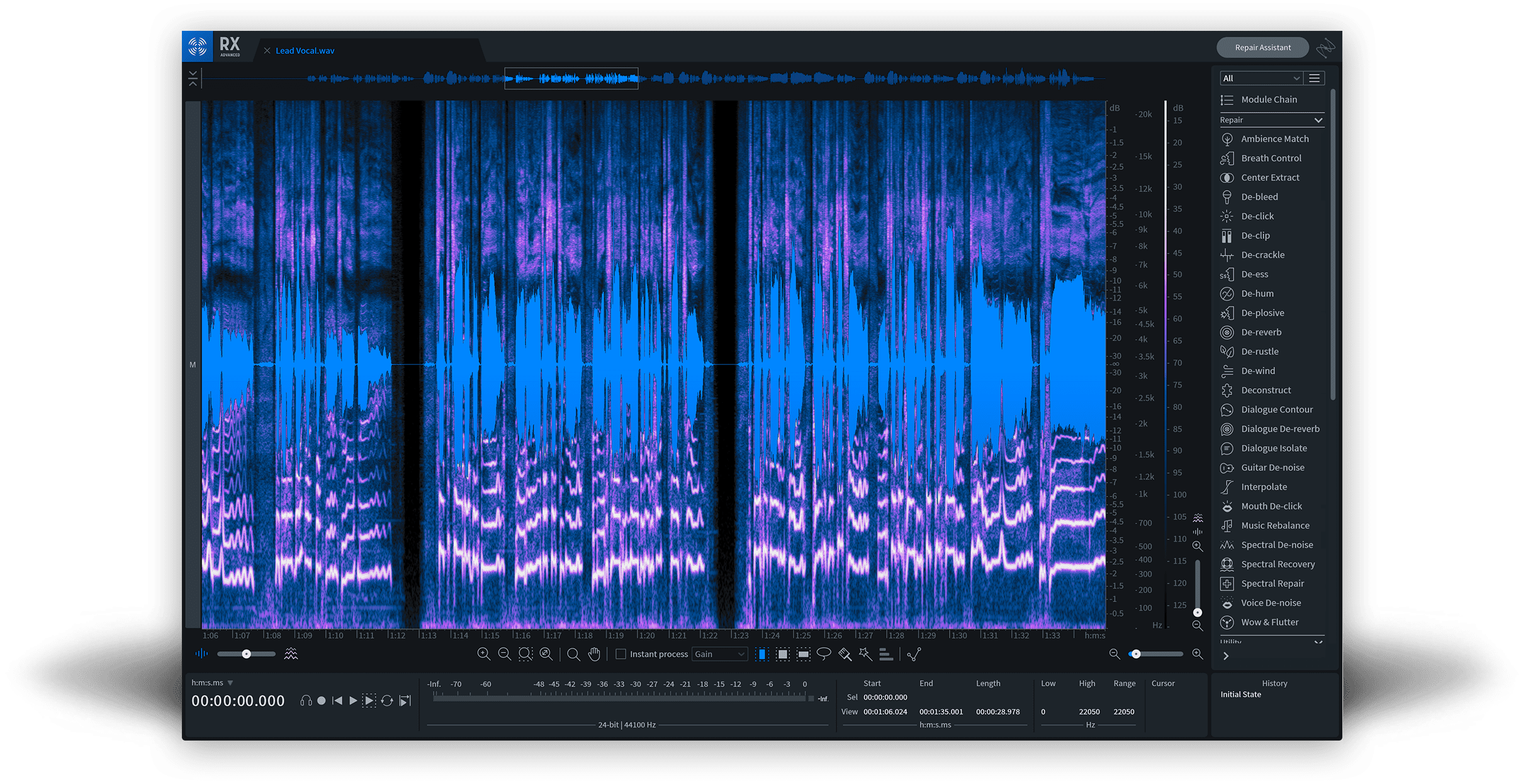Image resolution: width=1523 pixels, height=784 pixels.
Task: Open the De-reverb module
Action: [1271, 332]
